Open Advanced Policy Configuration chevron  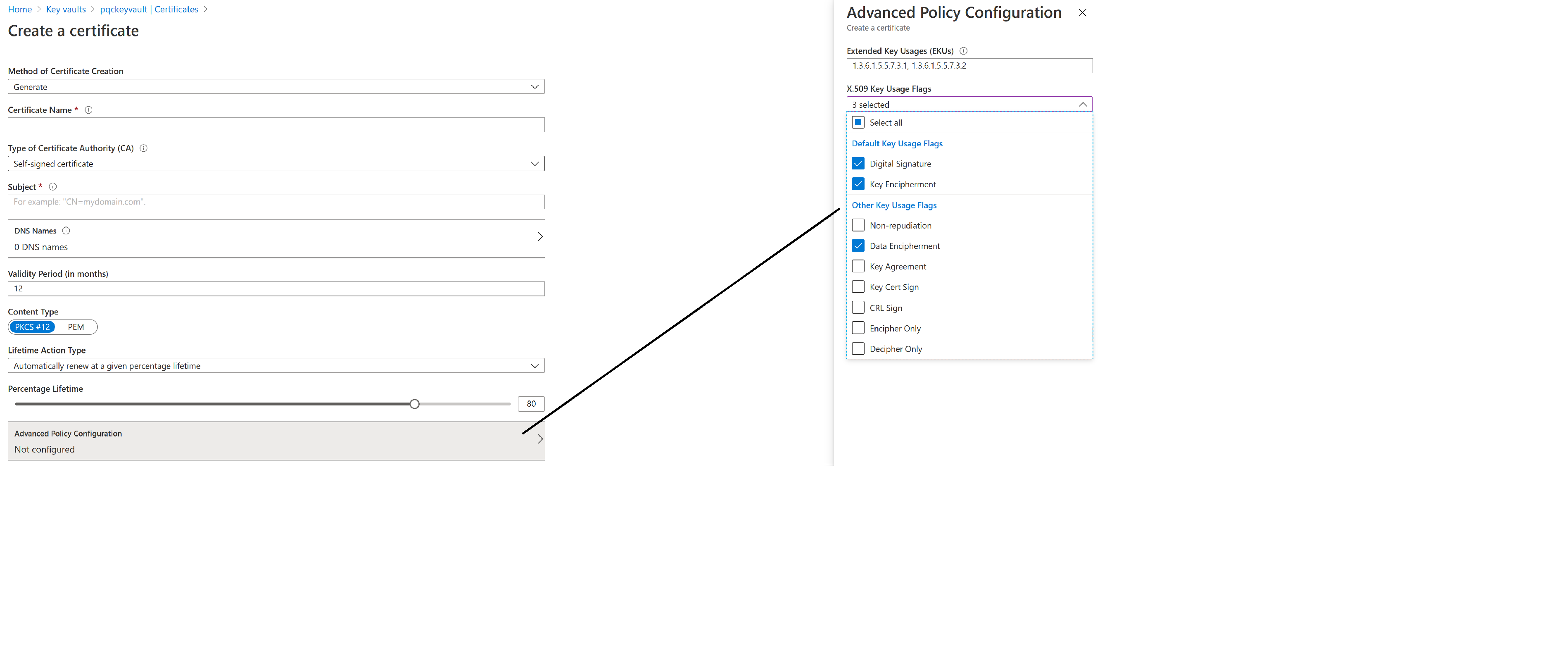tap(540, 439)
